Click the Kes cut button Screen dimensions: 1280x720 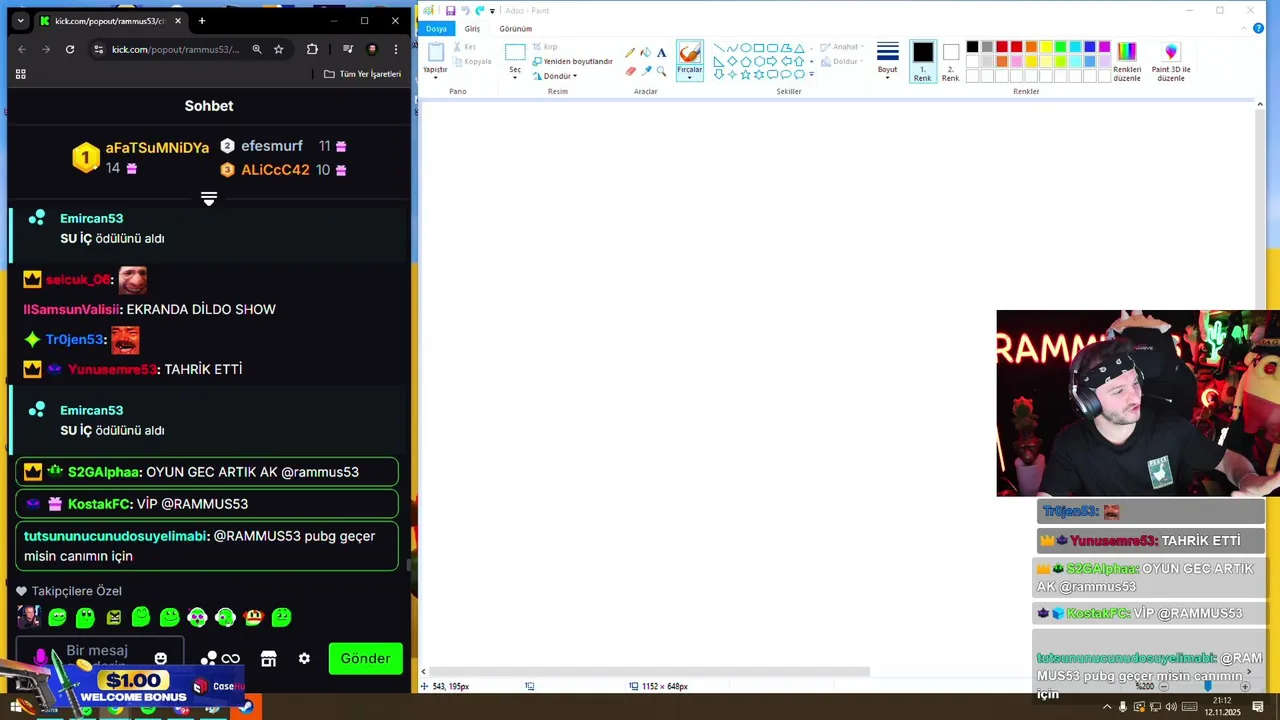point(464,47)
